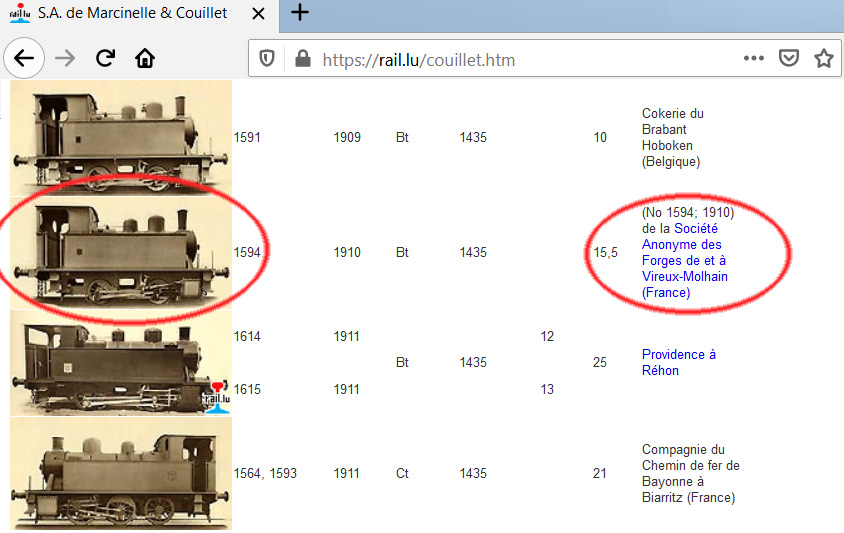The image size is (844, 533).
Task: Select the S.A. de Marcinelle & Couillet tab
Action: point(139,15)
